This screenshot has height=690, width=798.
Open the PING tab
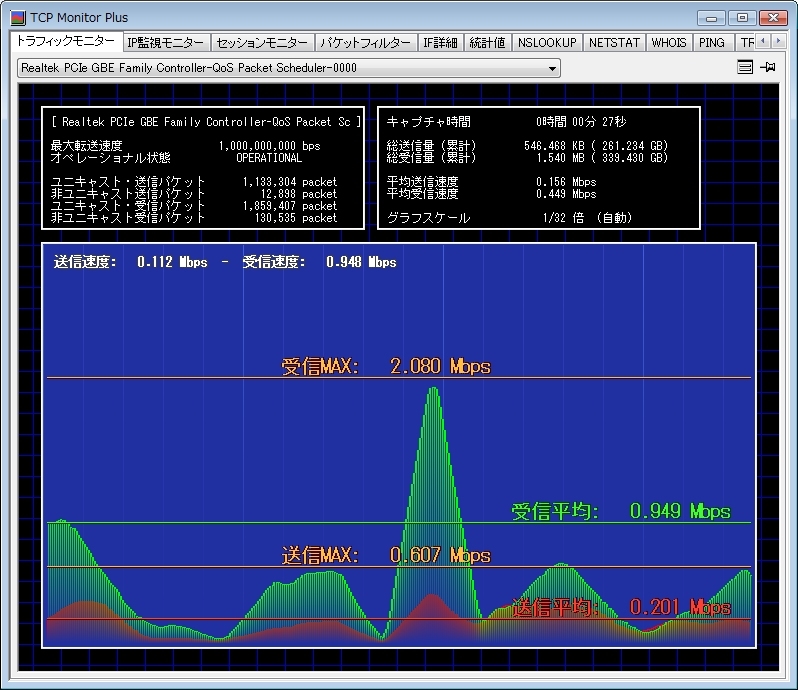712,43
